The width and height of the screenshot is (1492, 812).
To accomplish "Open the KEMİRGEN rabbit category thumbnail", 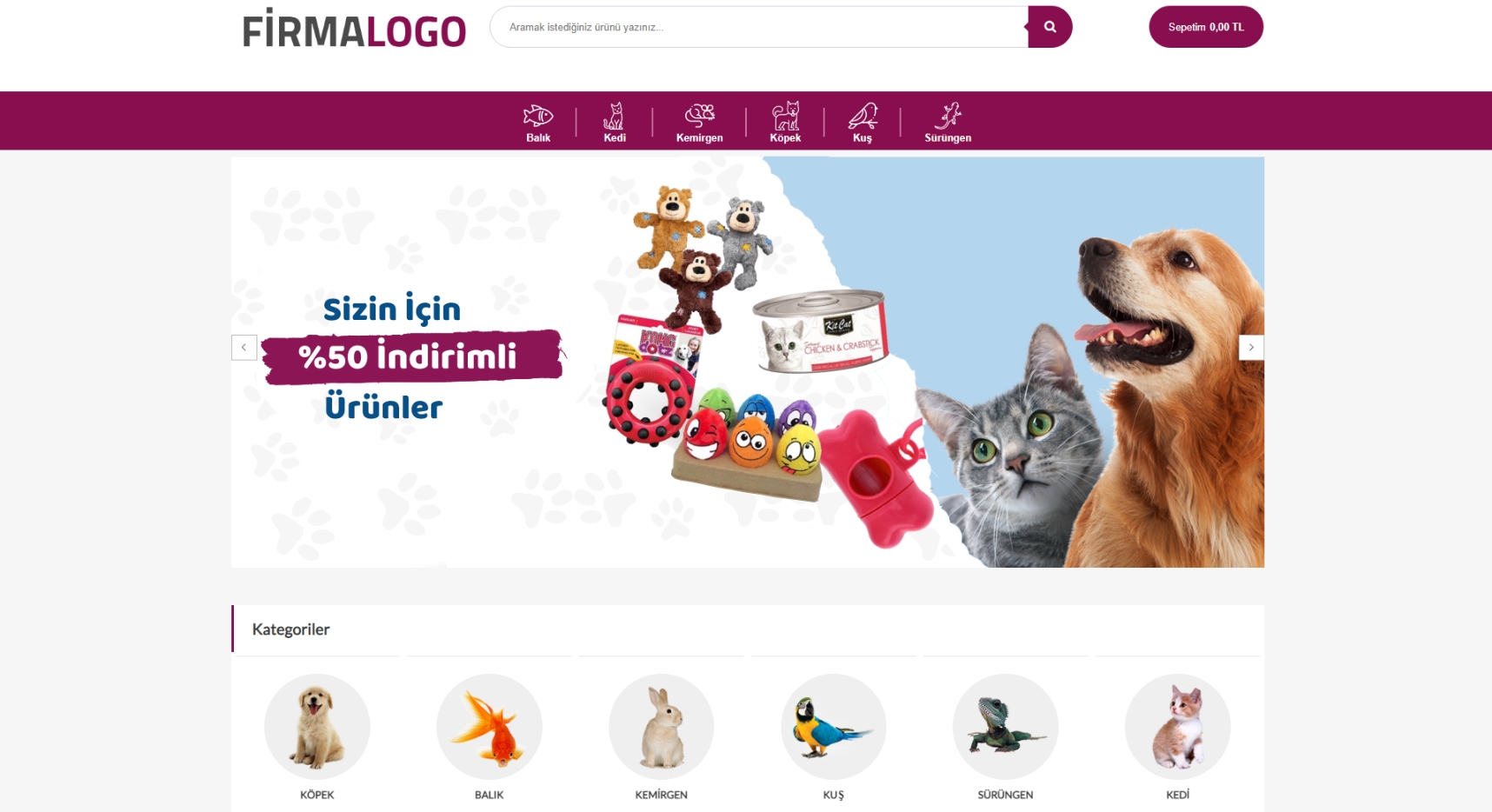I will (662, 726).
